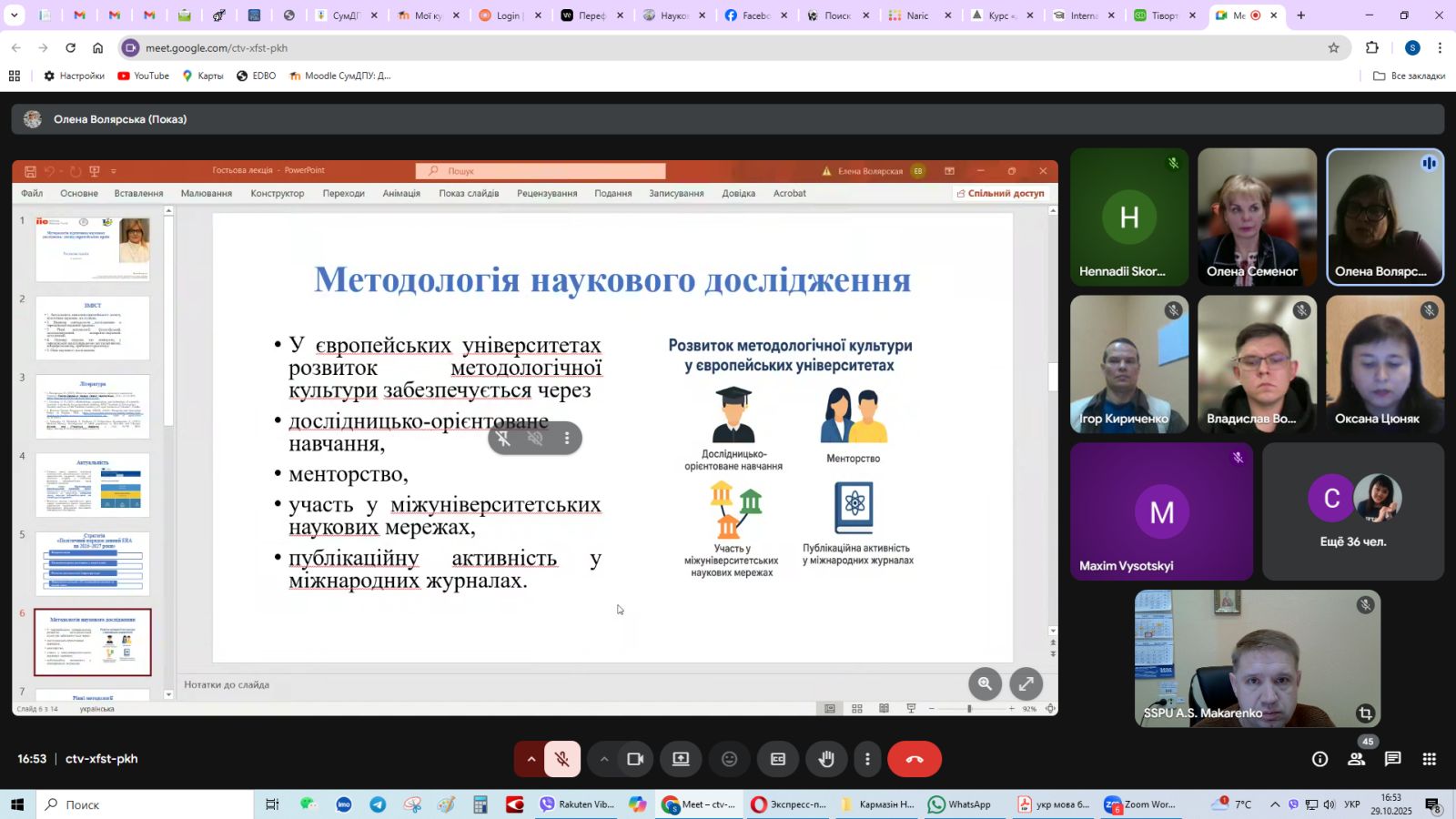This screenshot has height=819, width=1456.
Task: Click the present screen button
Action: point(681,759)
